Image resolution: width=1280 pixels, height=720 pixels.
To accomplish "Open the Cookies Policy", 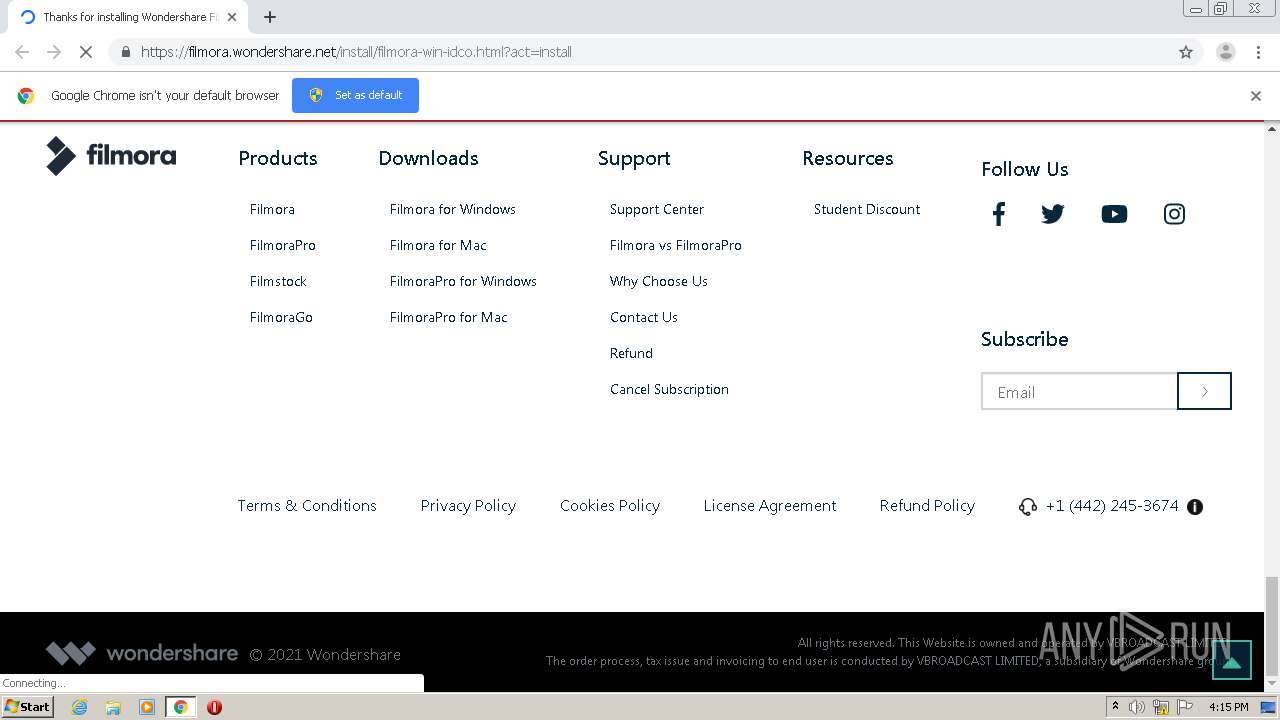I will coord(610,506).
